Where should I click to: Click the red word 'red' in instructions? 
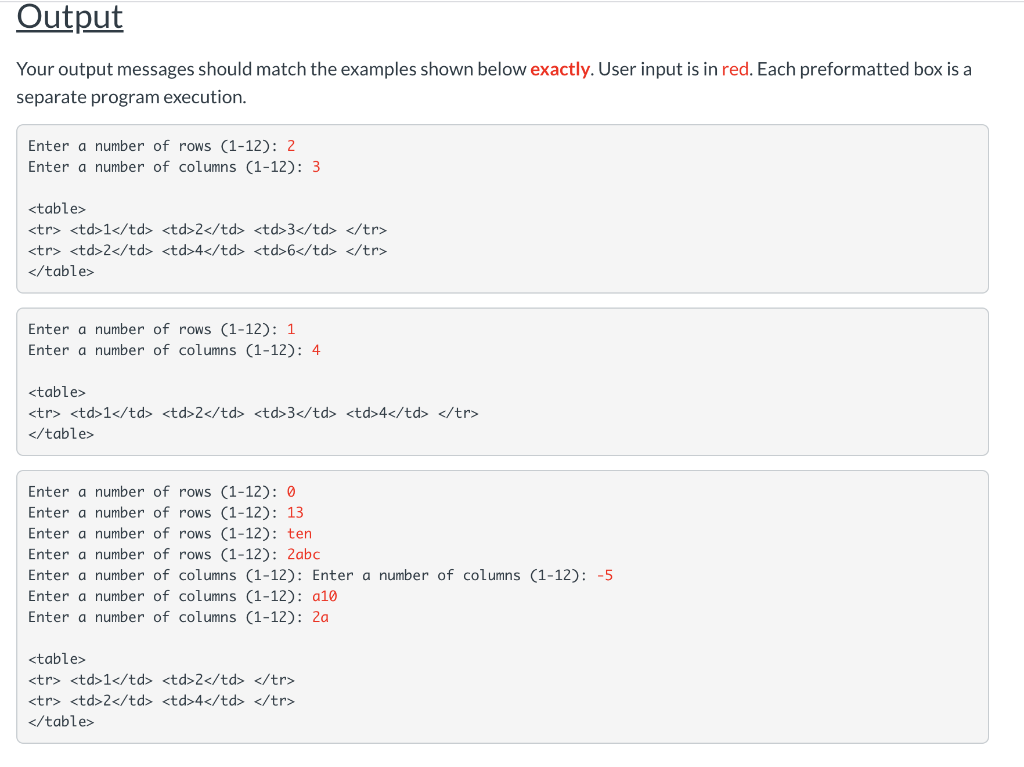[x=735, y=69]
